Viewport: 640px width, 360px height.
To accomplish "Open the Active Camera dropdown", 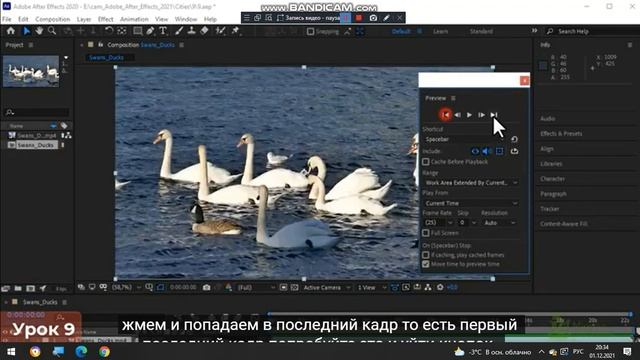I will point(327,287).
